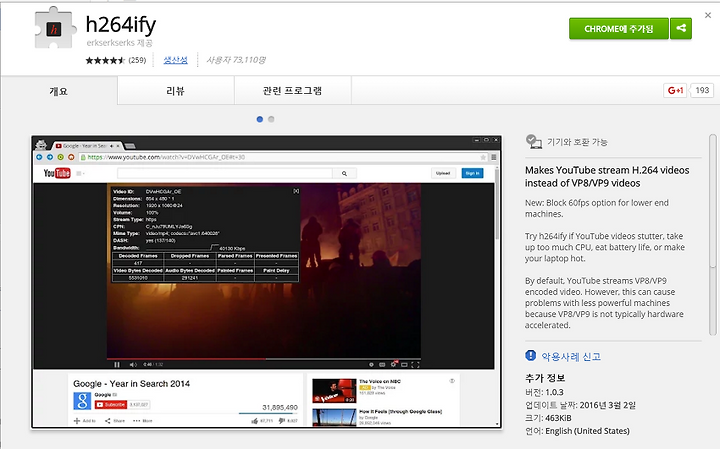
Task: Click the Add to plus icon under video
Action: pos(77,421)
